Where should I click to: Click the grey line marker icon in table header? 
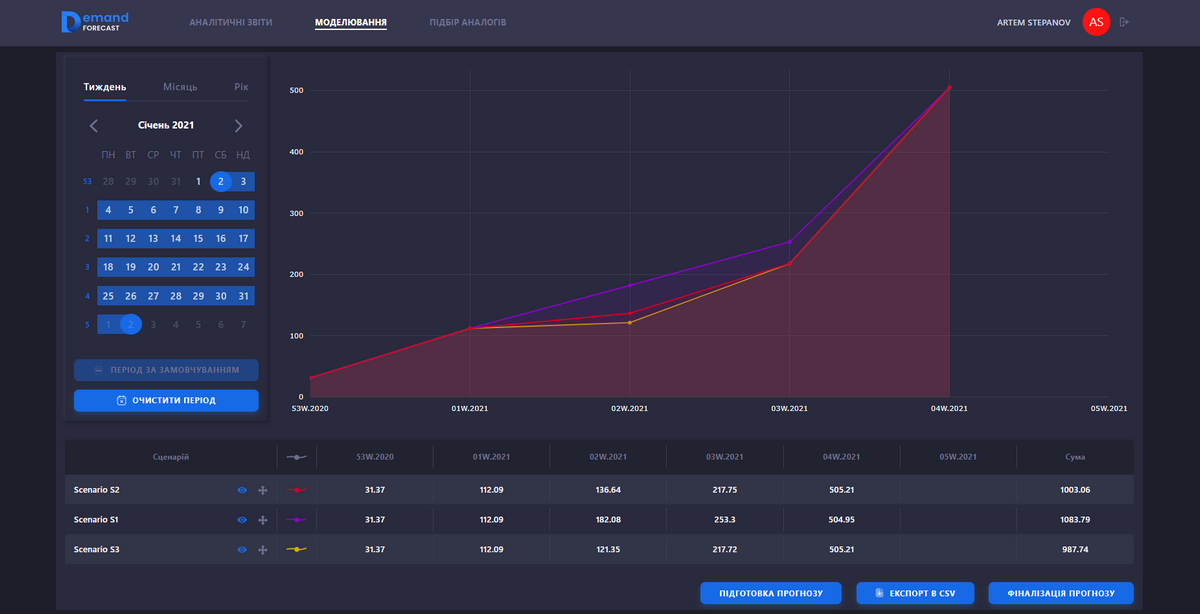click(x=295, y=457)
